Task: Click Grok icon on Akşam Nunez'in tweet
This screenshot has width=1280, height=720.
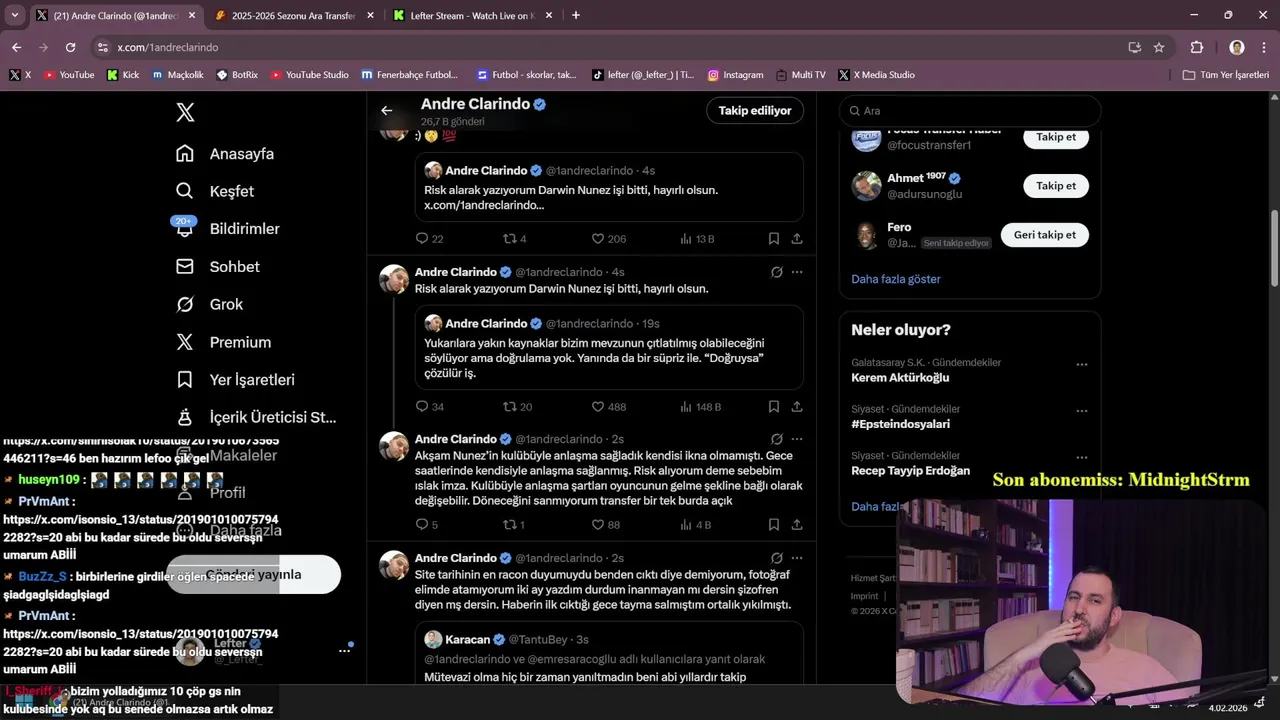Action: [776, 439]
